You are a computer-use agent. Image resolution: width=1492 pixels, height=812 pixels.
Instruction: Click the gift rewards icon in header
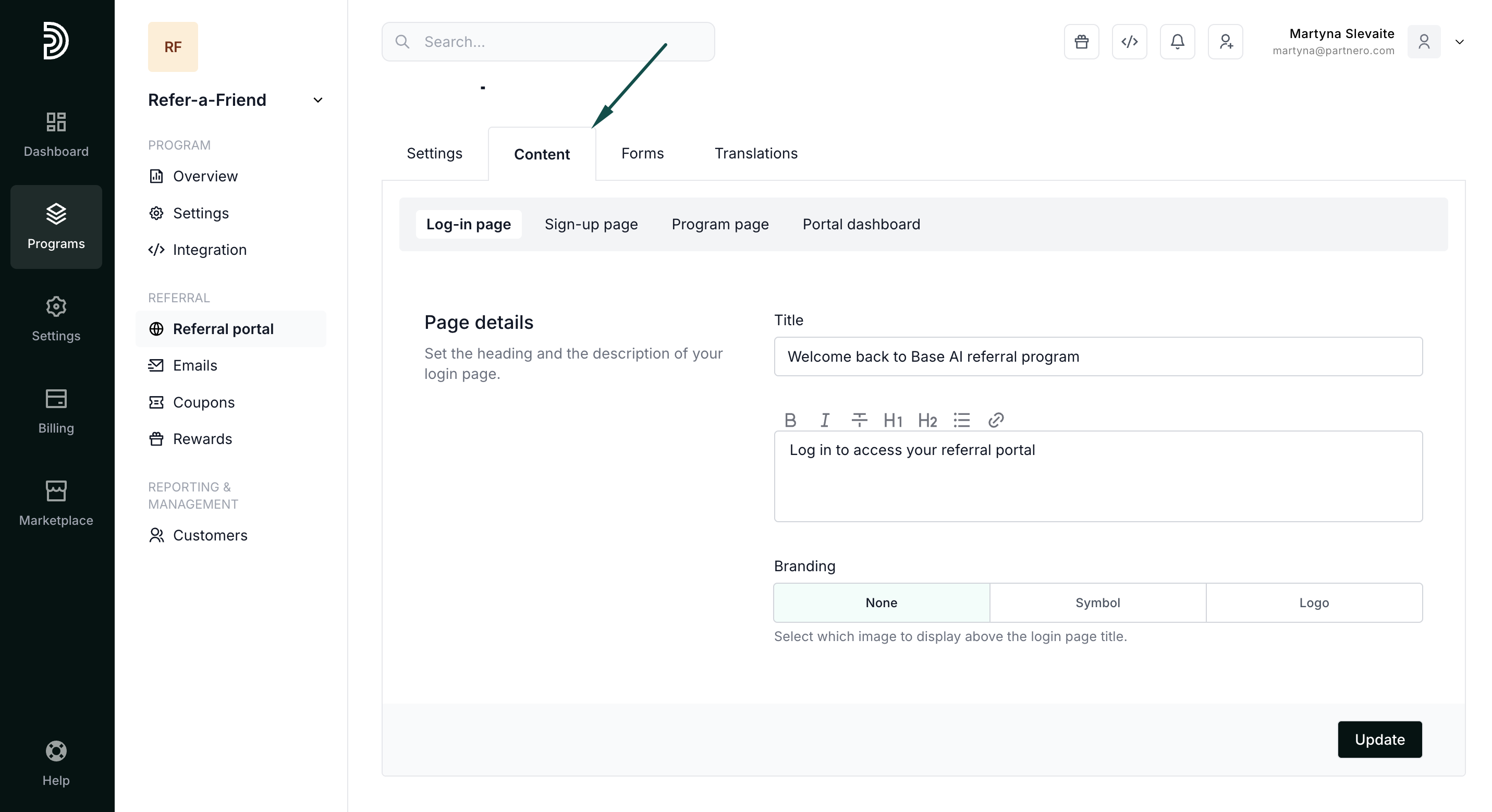tap(1081, 42)
